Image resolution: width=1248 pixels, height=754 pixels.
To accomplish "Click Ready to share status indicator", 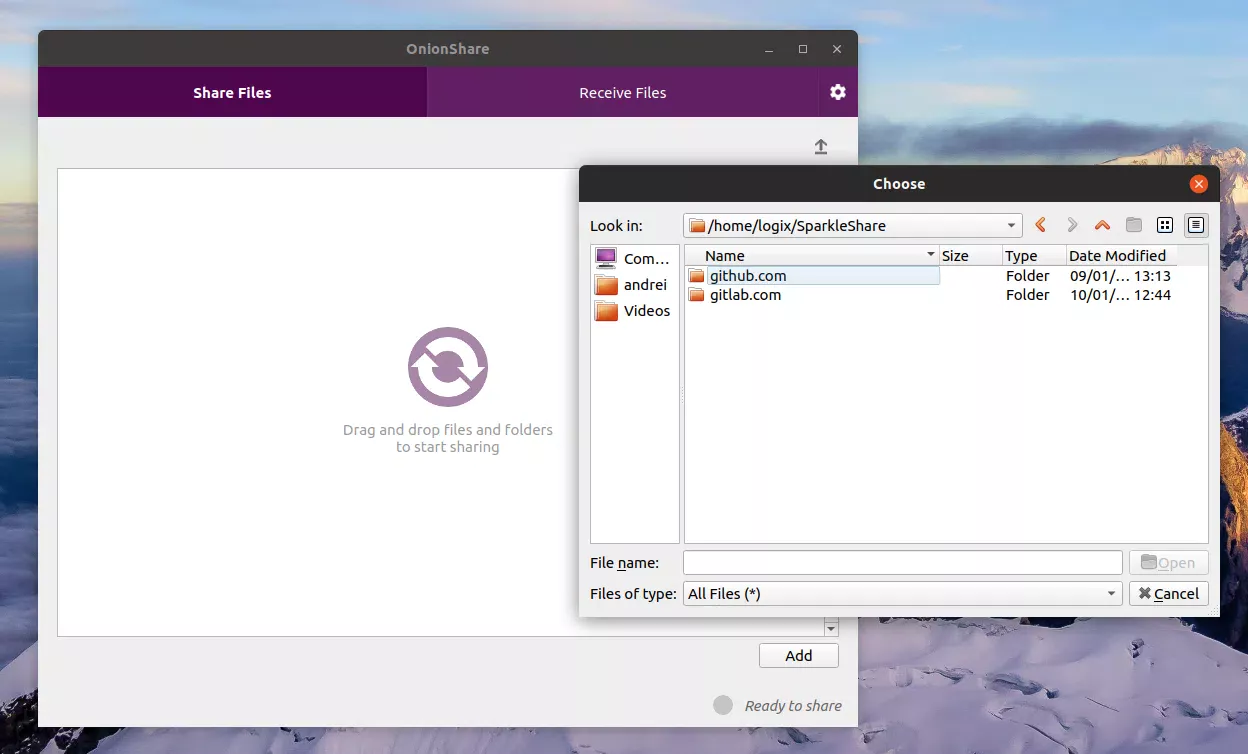I will point(723,705).
